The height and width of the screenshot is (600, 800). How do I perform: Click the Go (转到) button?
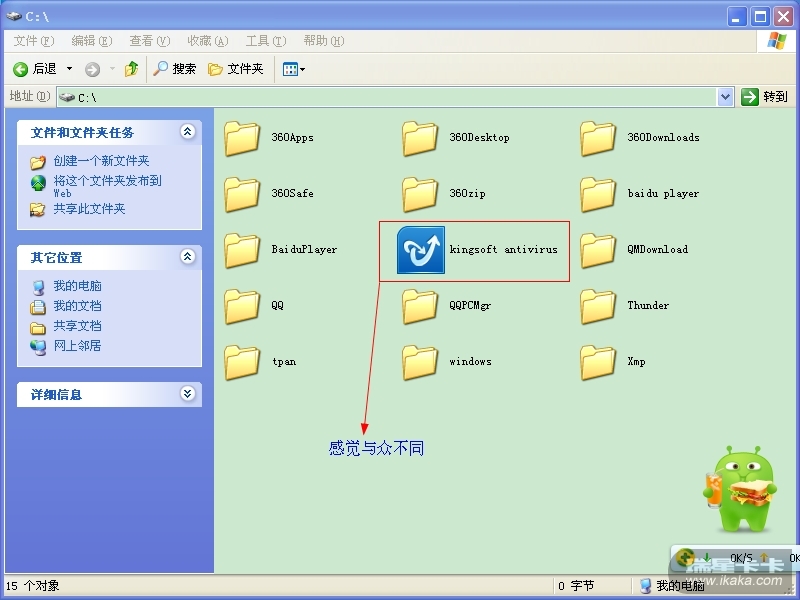[764, 96]
